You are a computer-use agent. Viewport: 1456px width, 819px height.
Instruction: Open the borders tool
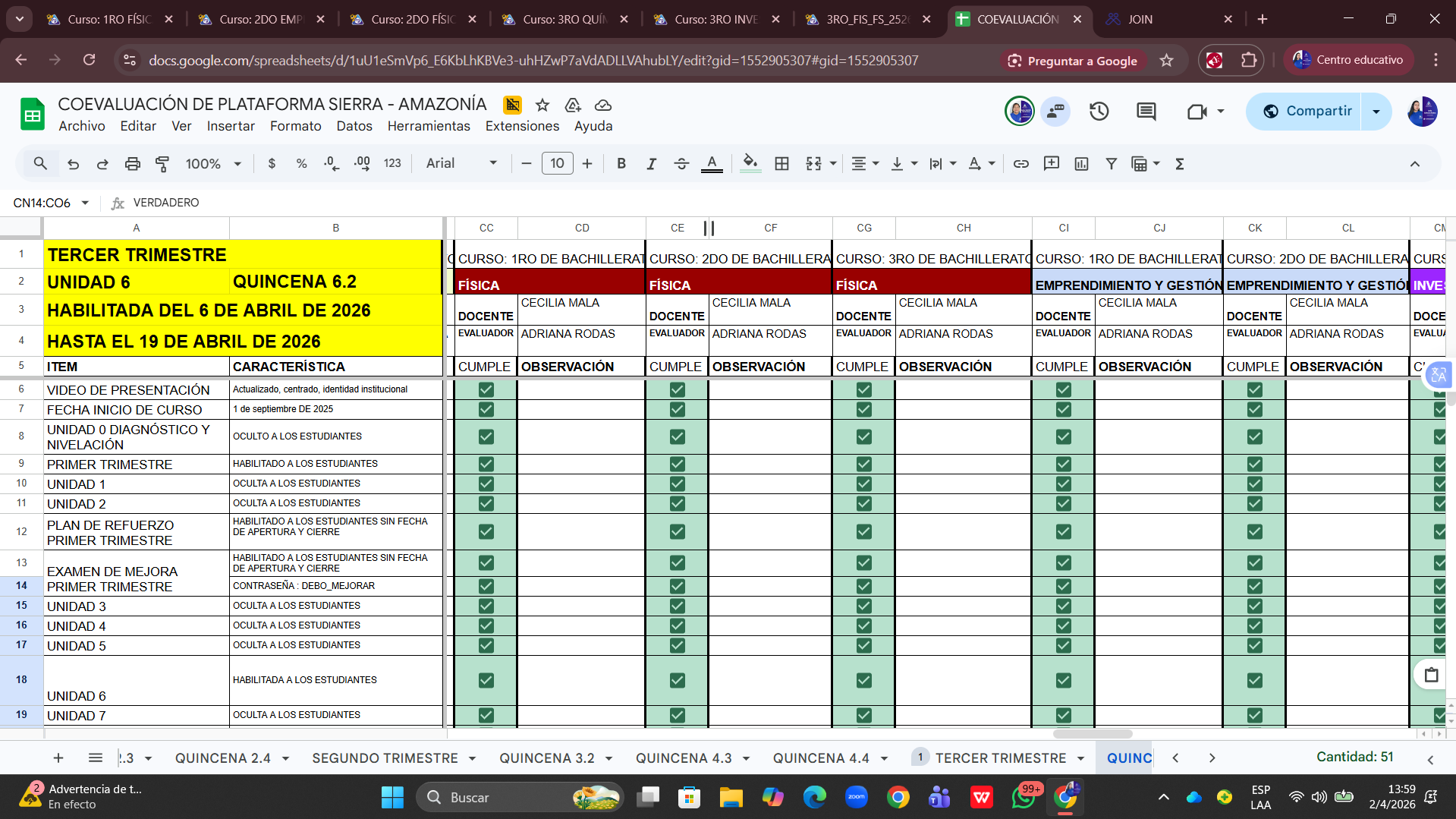(781, 163)
